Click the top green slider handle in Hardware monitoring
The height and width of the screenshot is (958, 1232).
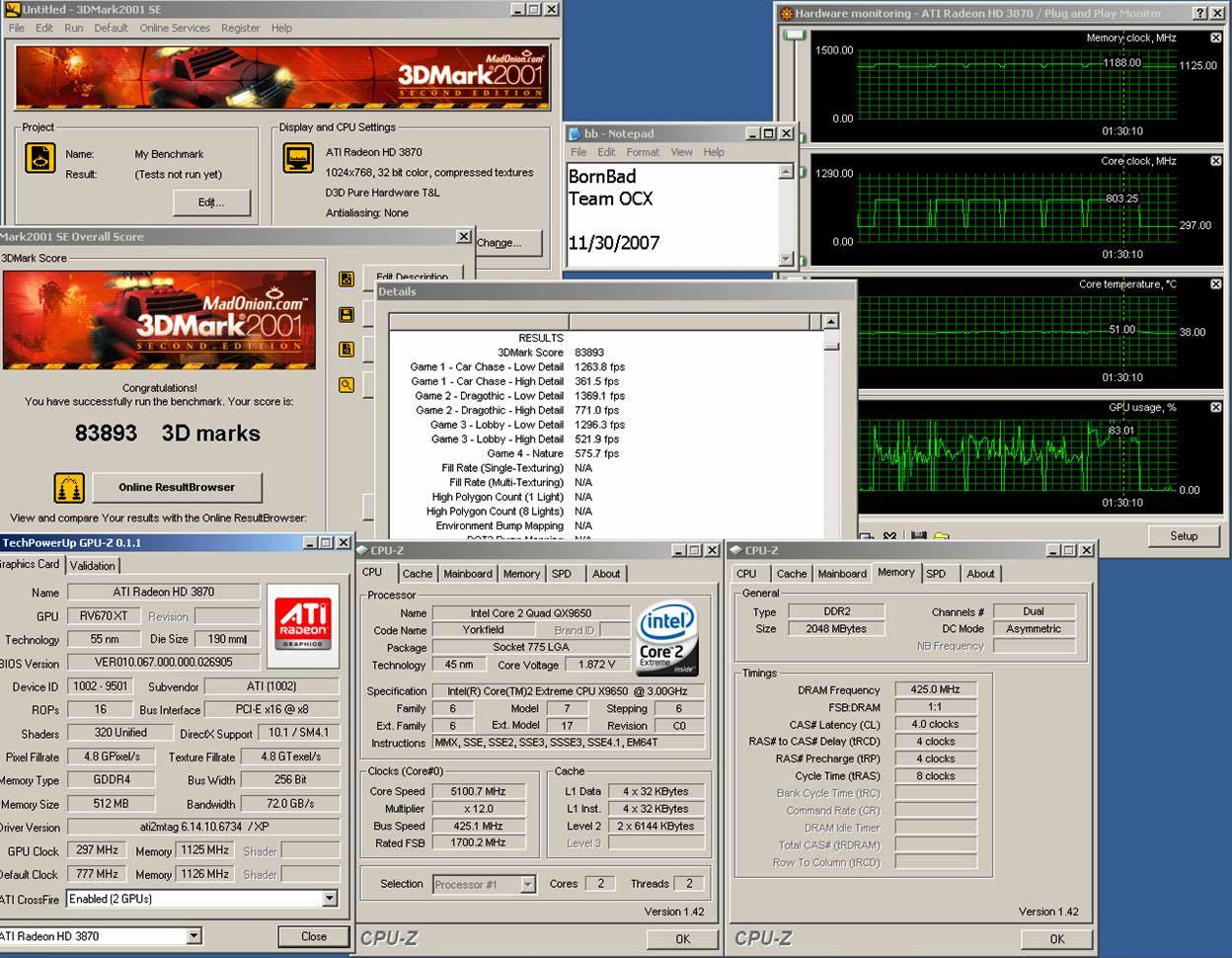pyautogui.click(x=794, y=36)
